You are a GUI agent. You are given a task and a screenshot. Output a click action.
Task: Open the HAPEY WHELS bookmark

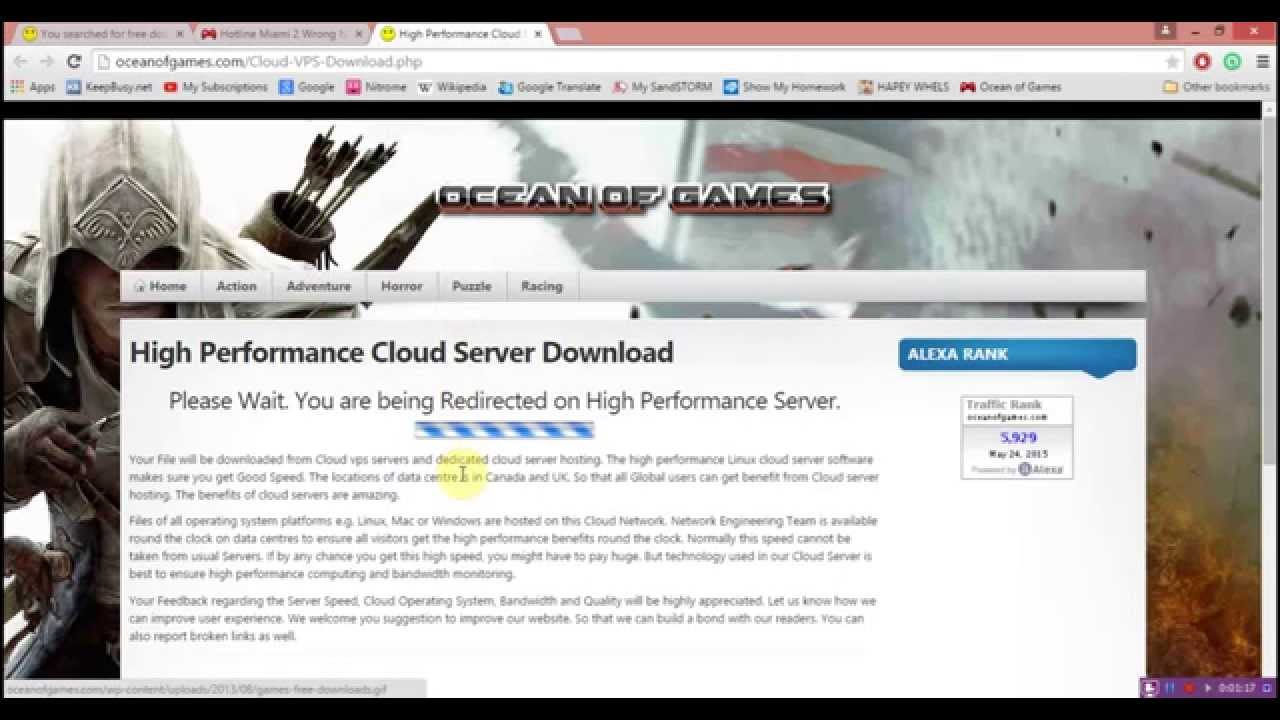pyautogui.click(x=904, y=87)
